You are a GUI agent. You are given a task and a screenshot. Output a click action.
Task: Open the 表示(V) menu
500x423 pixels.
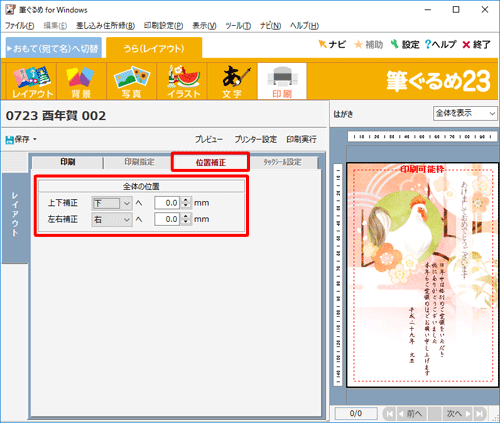tap(204, 26)
